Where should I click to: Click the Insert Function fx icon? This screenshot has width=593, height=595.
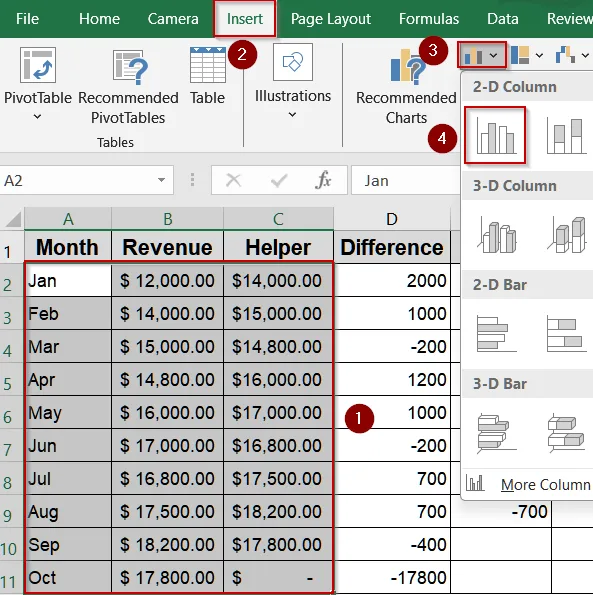(323, 180)
